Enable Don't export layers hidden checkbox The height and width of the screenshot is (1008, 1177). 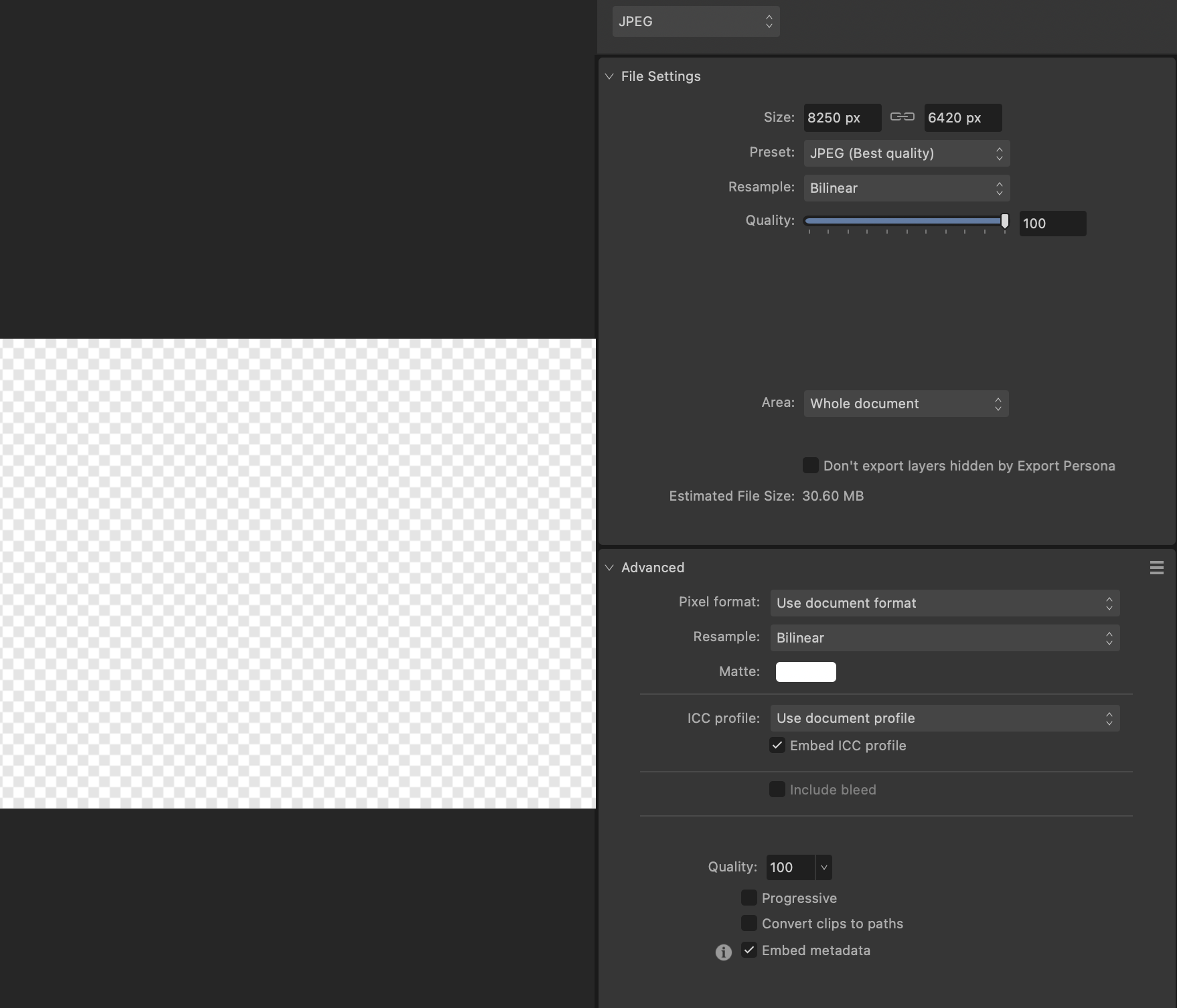(810, 465)
